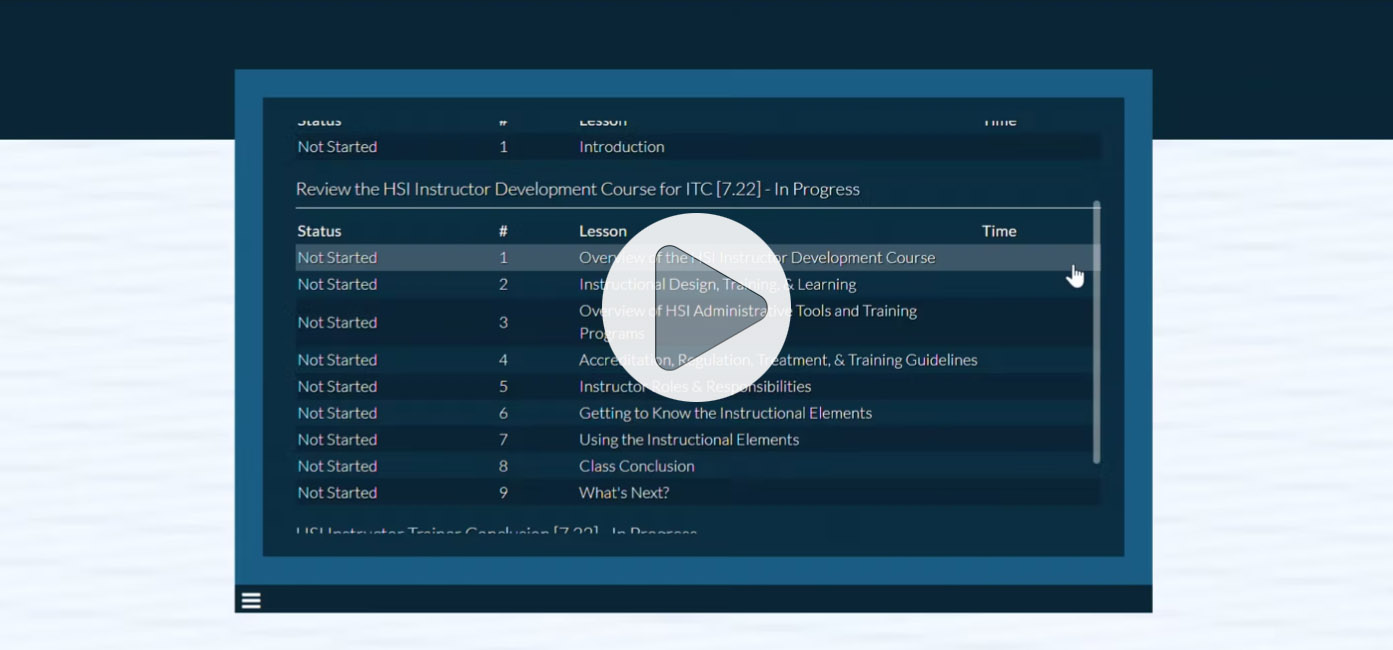Open "Overview of HSI Administrative Tools" lesson
This screenshot has width=1393, height=650.
point(748,322)
